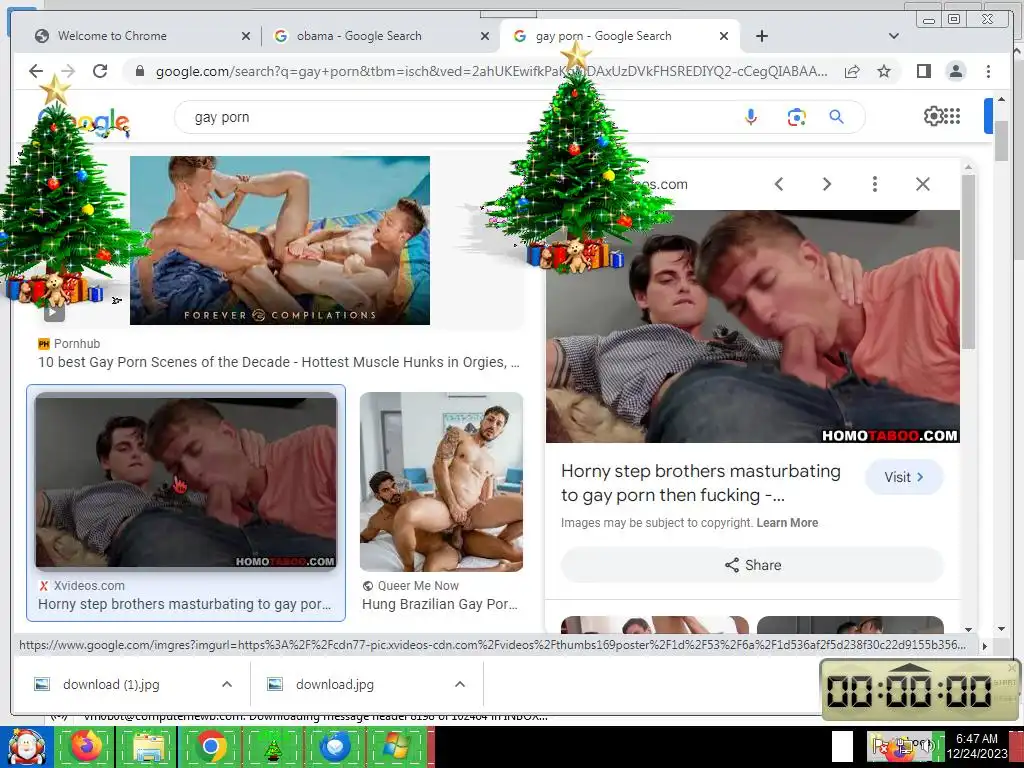The image size is (1024, 768).
Task: Open the Santa start button
Action: point(26,747)
